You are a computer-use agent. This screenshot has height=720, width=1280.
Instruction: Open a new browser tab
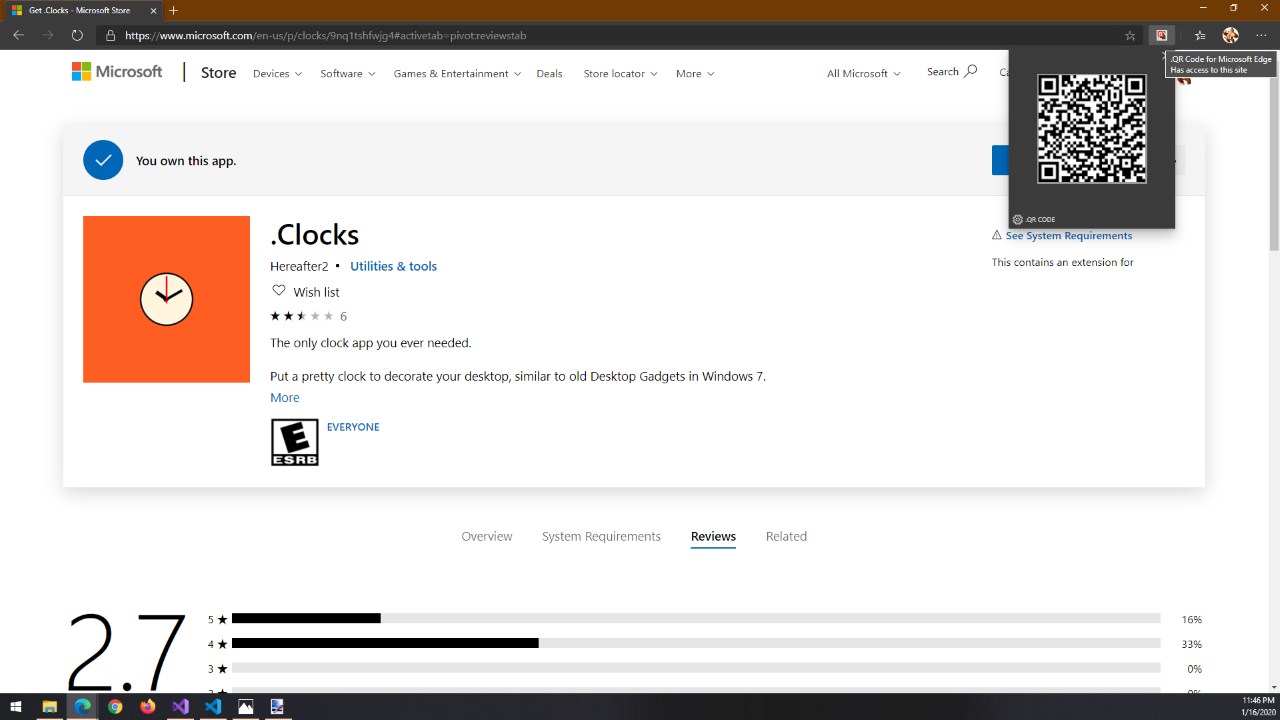pyautogui.click(x=173, y=10)
